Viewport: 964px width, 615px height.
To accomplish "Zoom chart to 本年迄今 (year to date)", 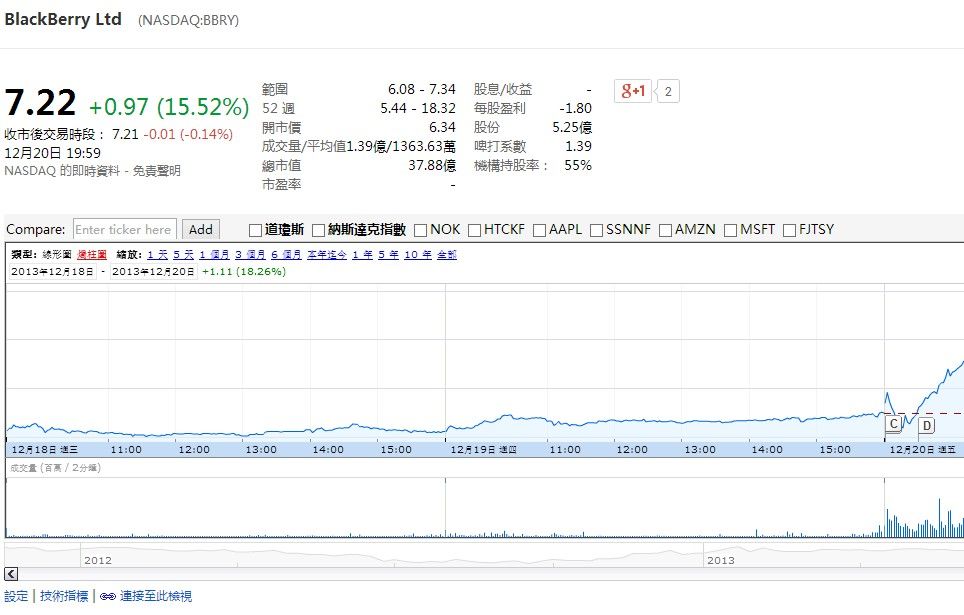I will [327, 255].
